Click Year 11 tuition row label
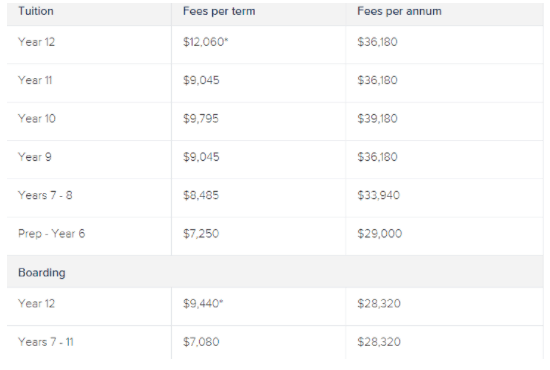 coord(35,80)
